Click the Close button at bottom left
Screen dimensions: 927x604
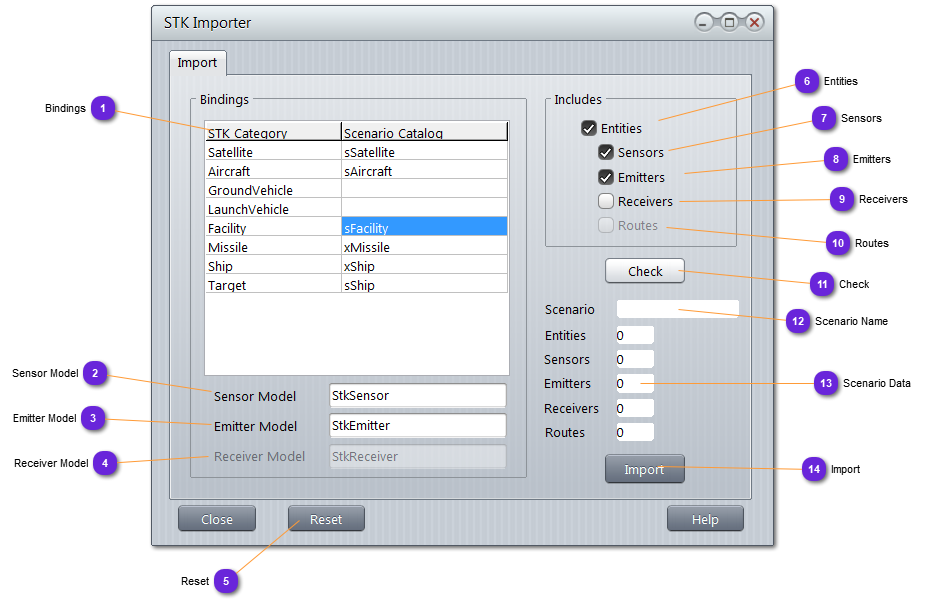click(x=217, y=519)
